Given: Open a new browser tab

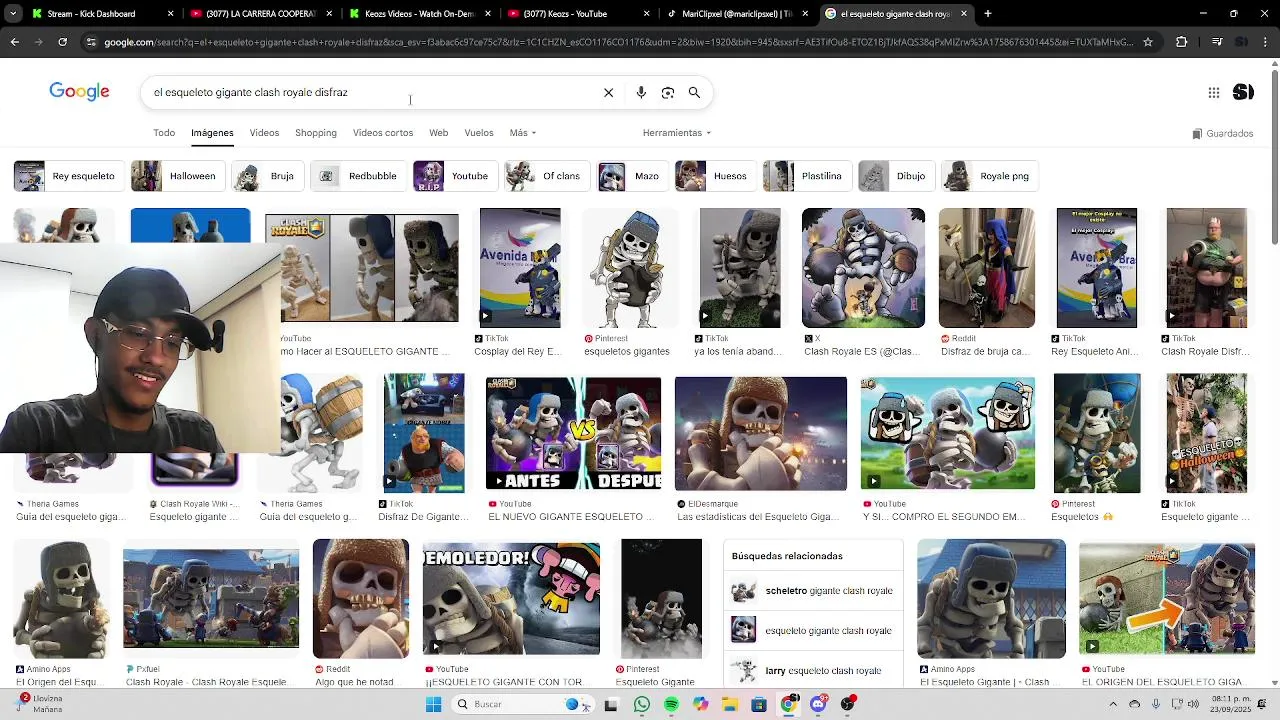Looking at the screenshot, I should (x=987, y=14).
